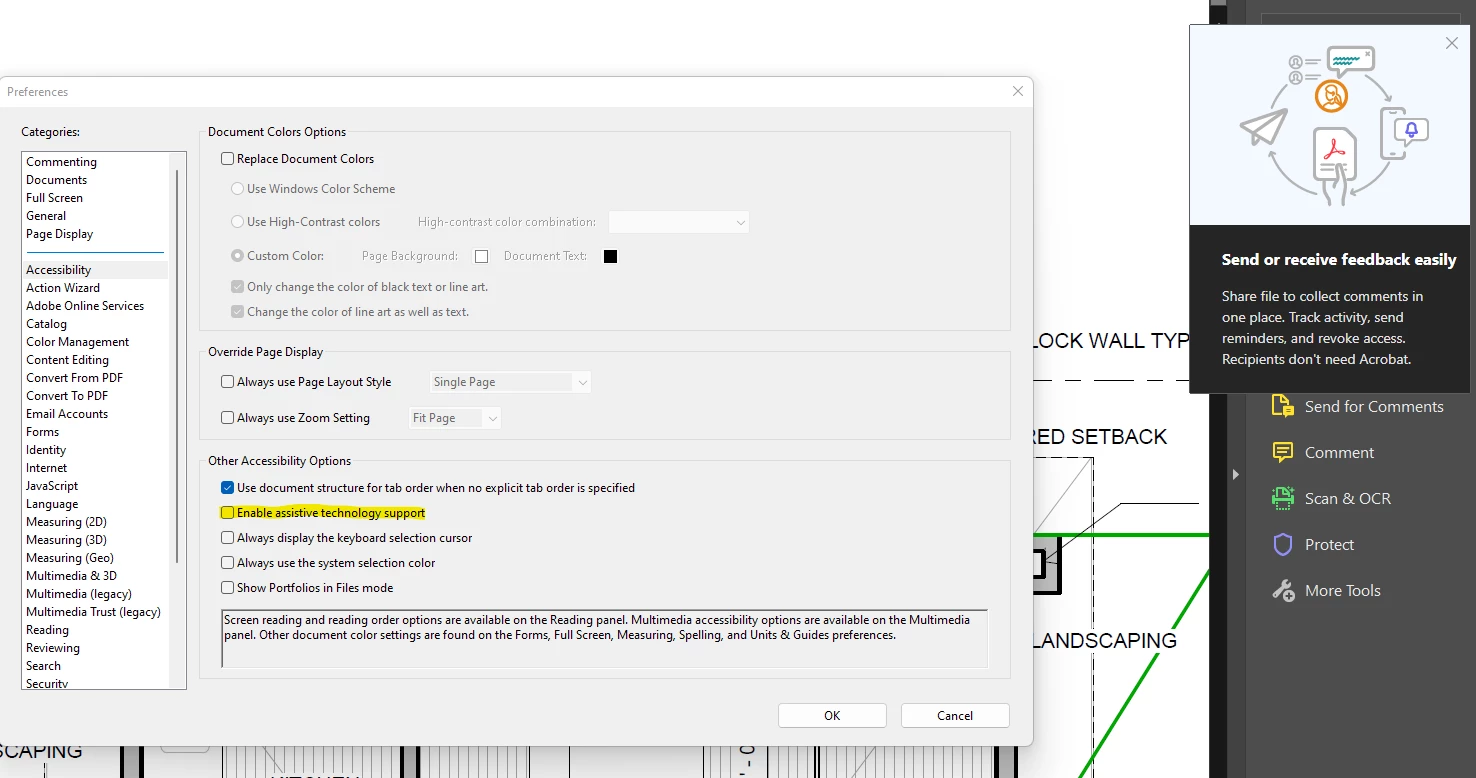Cancel the Preferences dialog
The height and width of the screenshot is (778, 1476).
(955, 715)
